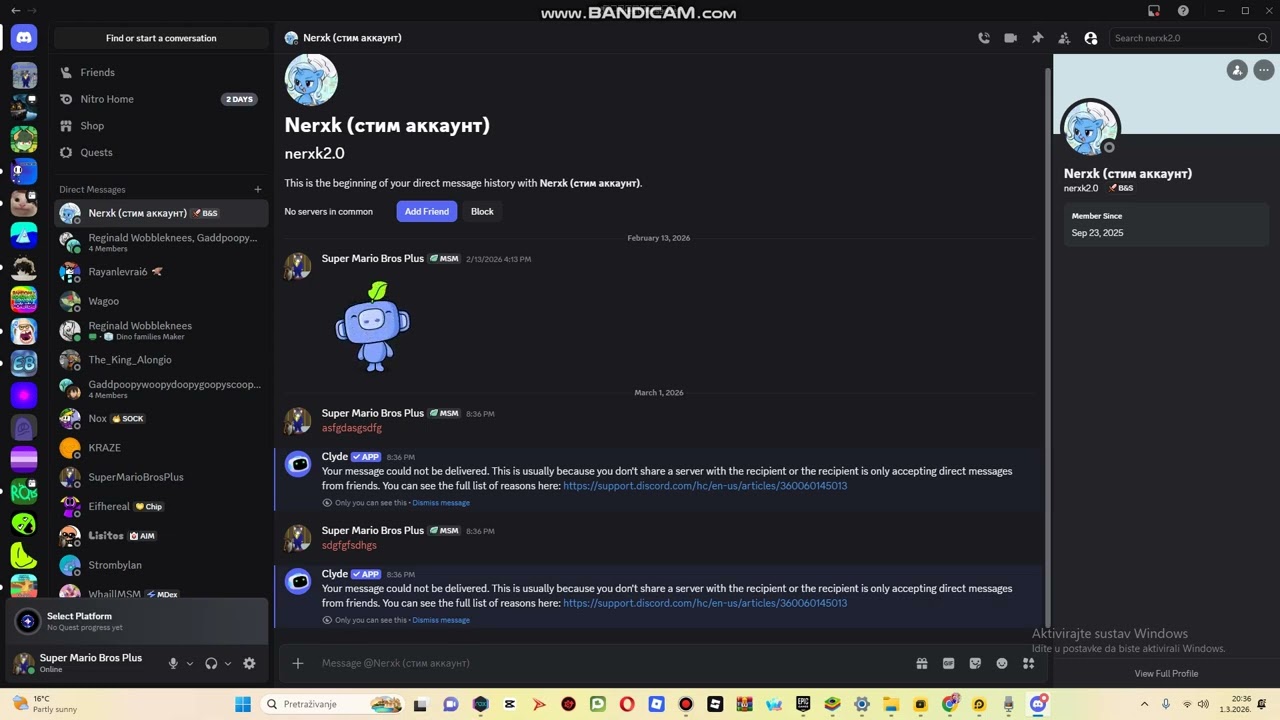
Task: Open Chrome taskbar icon
Action: coord(950,704)
